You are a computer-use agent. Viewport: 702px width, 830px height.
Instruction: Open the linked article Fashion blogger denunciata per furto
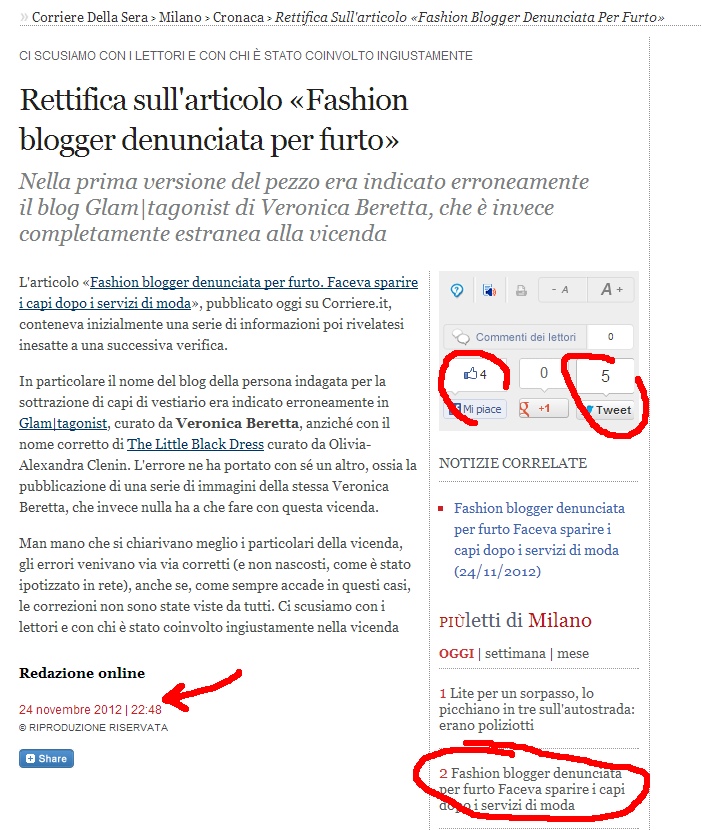coord(219,293)
